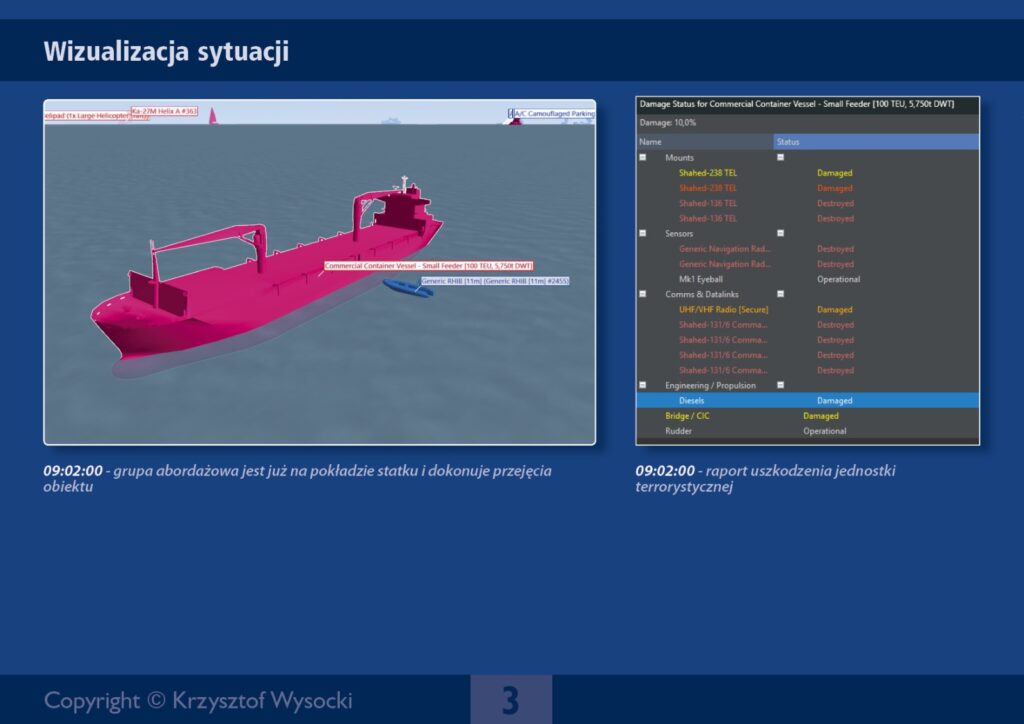Select the Mk1 Eyeball sensor row
Viewport: 1024px width, 724px height.
[x=700, y=279]
